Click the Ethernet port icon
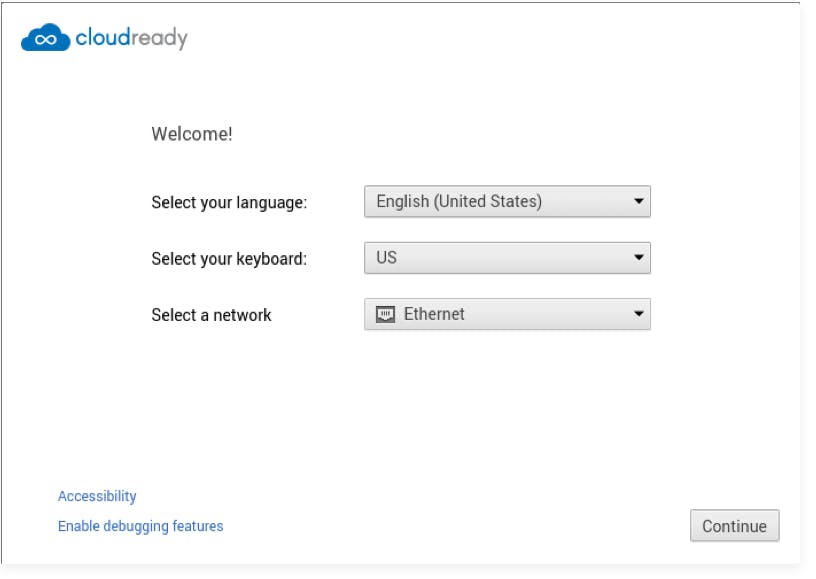Viewport: 816px width, 579px height. coord(386,314)
